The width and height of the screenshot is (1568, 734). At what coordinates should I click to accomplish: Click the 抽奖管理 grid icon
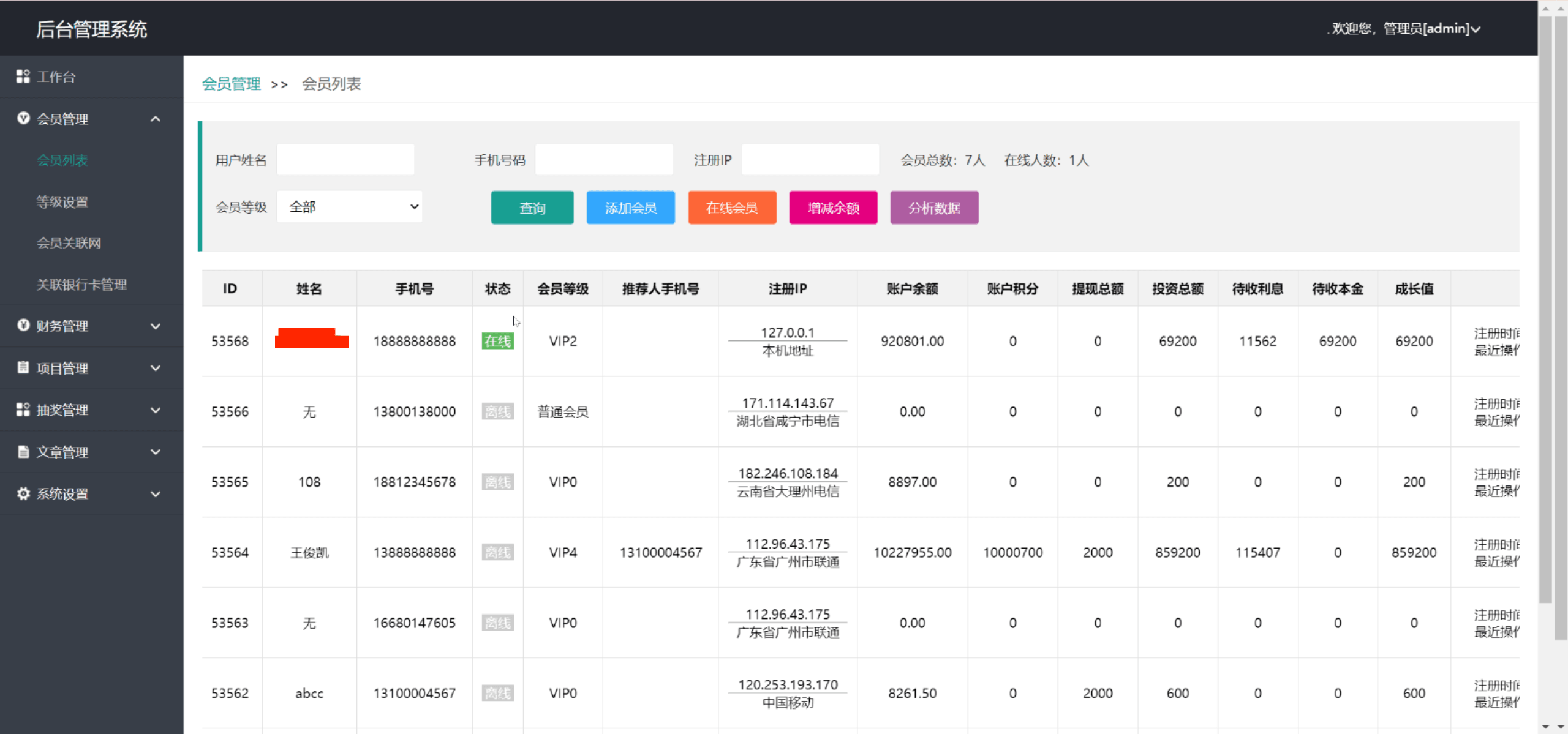23,410
